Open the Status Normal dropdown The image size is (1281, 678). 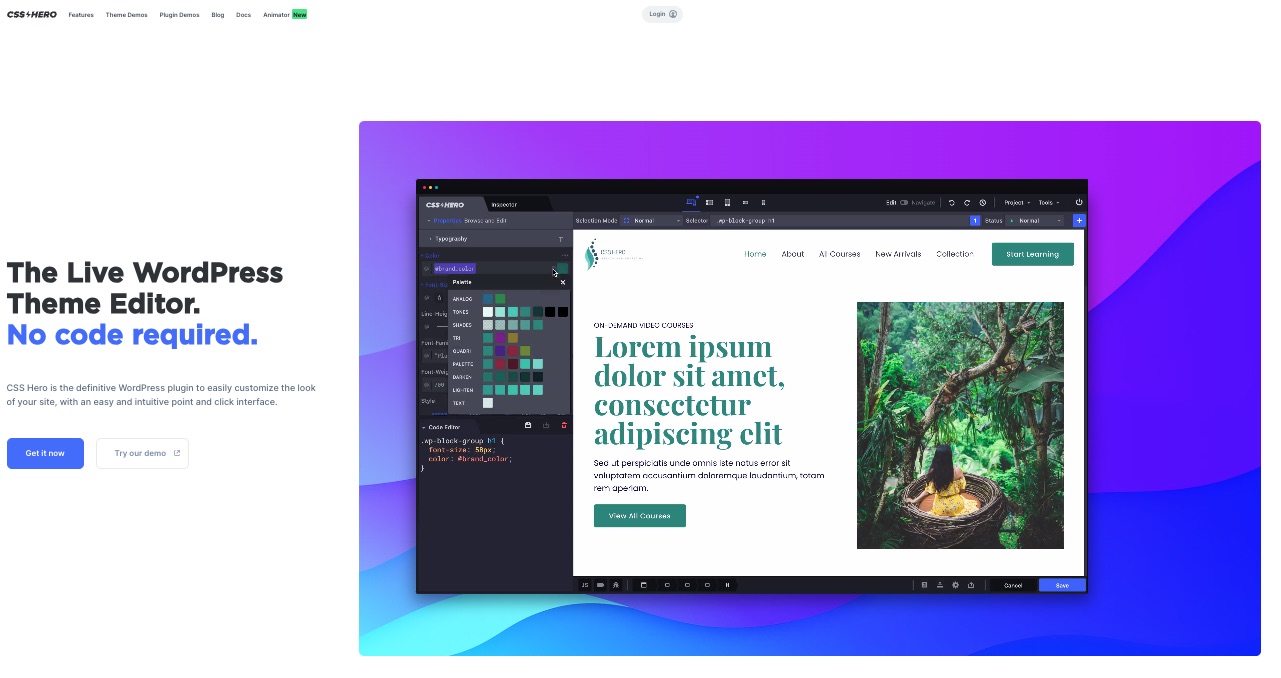pos(1037,220)
